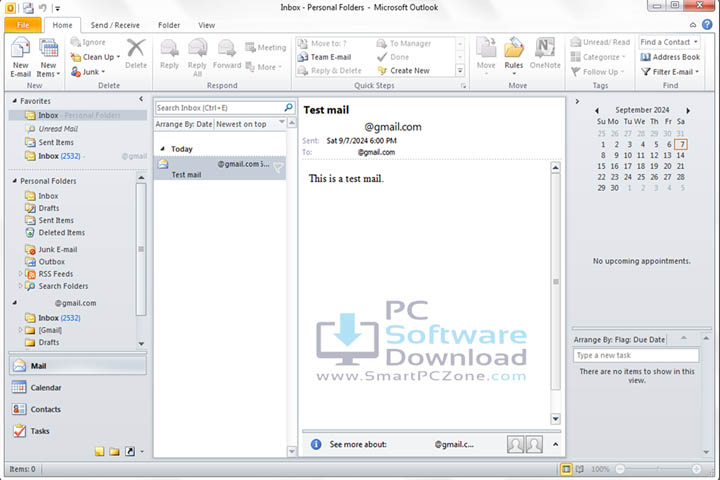Open the Clean Up dropdown
The image size is (720, 480).
(x=95, y=57)
